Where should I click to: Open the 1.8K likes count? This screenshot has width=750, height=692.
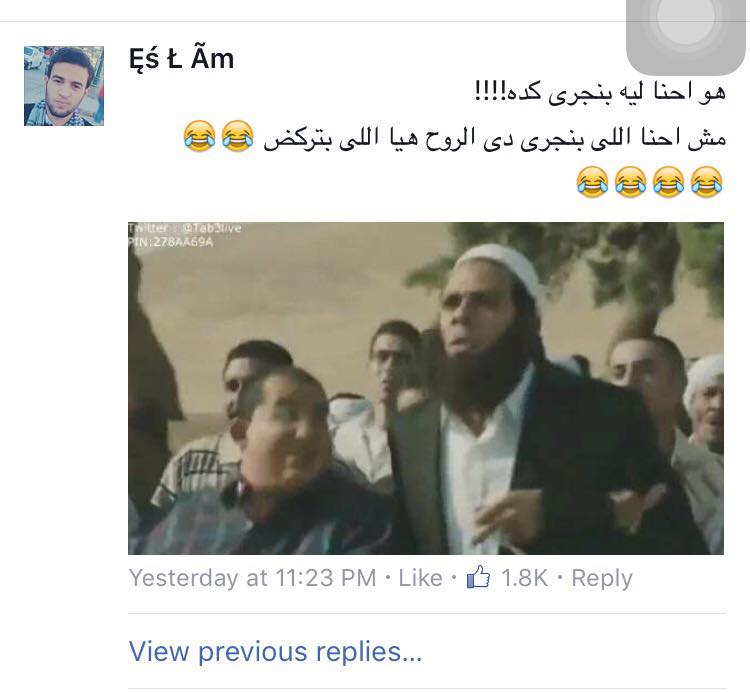point(524,578)
